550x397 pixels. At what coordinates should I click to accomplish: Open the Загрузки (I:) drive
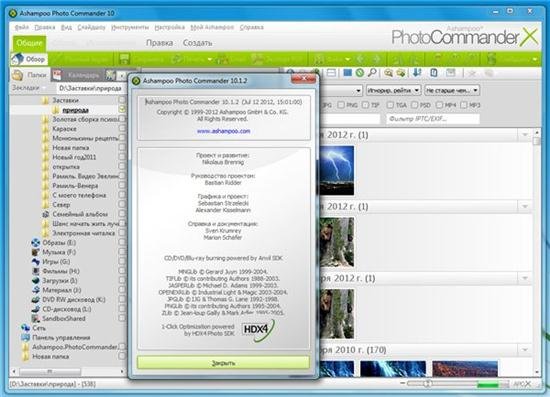click(x=54, y=281)
